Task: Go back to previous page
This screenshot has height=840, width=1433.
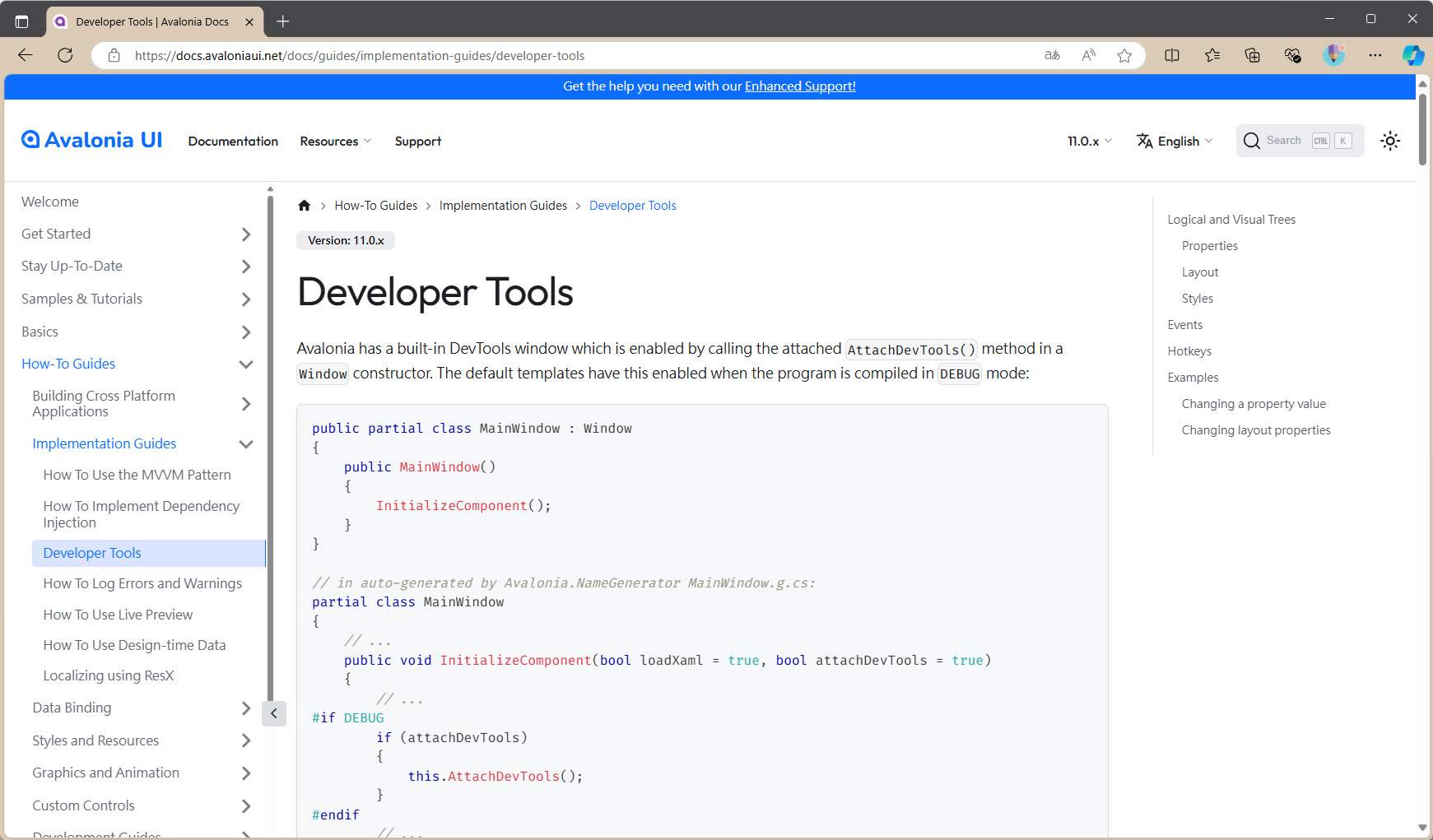Action: [26, 55]
